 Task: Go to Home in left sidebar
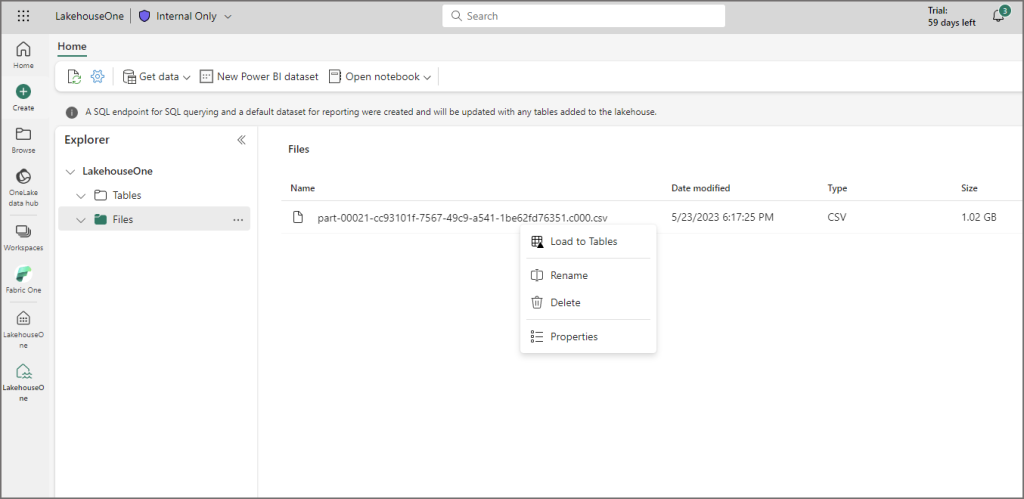(x=24, y=55)
